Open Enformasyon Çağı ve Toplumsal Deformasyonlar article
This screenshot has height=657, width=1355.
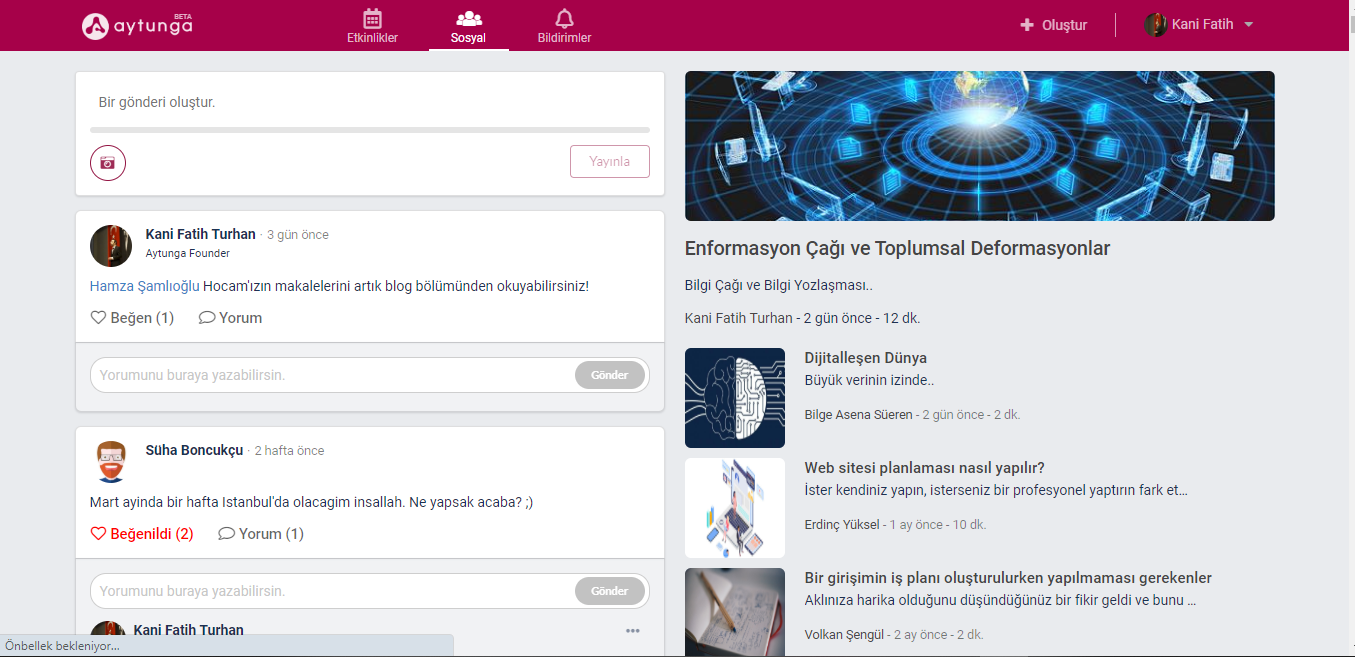point(897,249)
